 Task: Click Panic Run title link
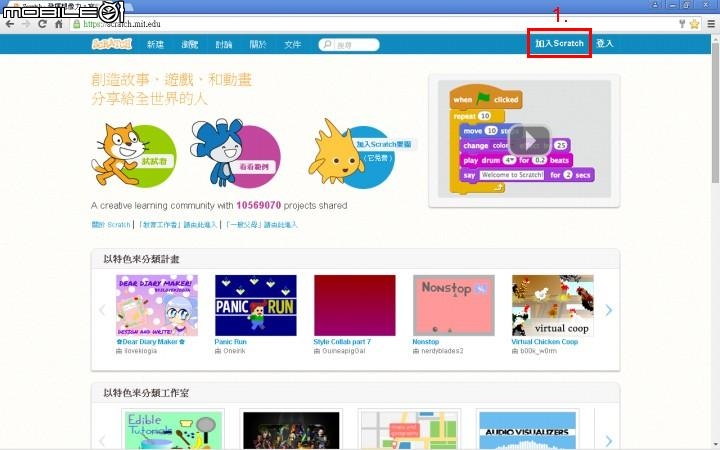pyautogui.click(x=231, y=342)
